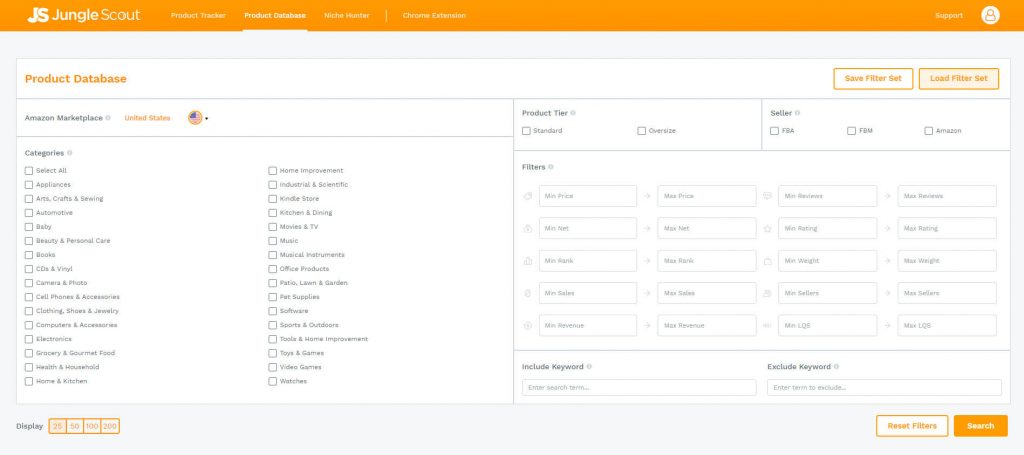Click info icon next to Categories
The image size is (1024, 455).
click(x=69, y=153)
